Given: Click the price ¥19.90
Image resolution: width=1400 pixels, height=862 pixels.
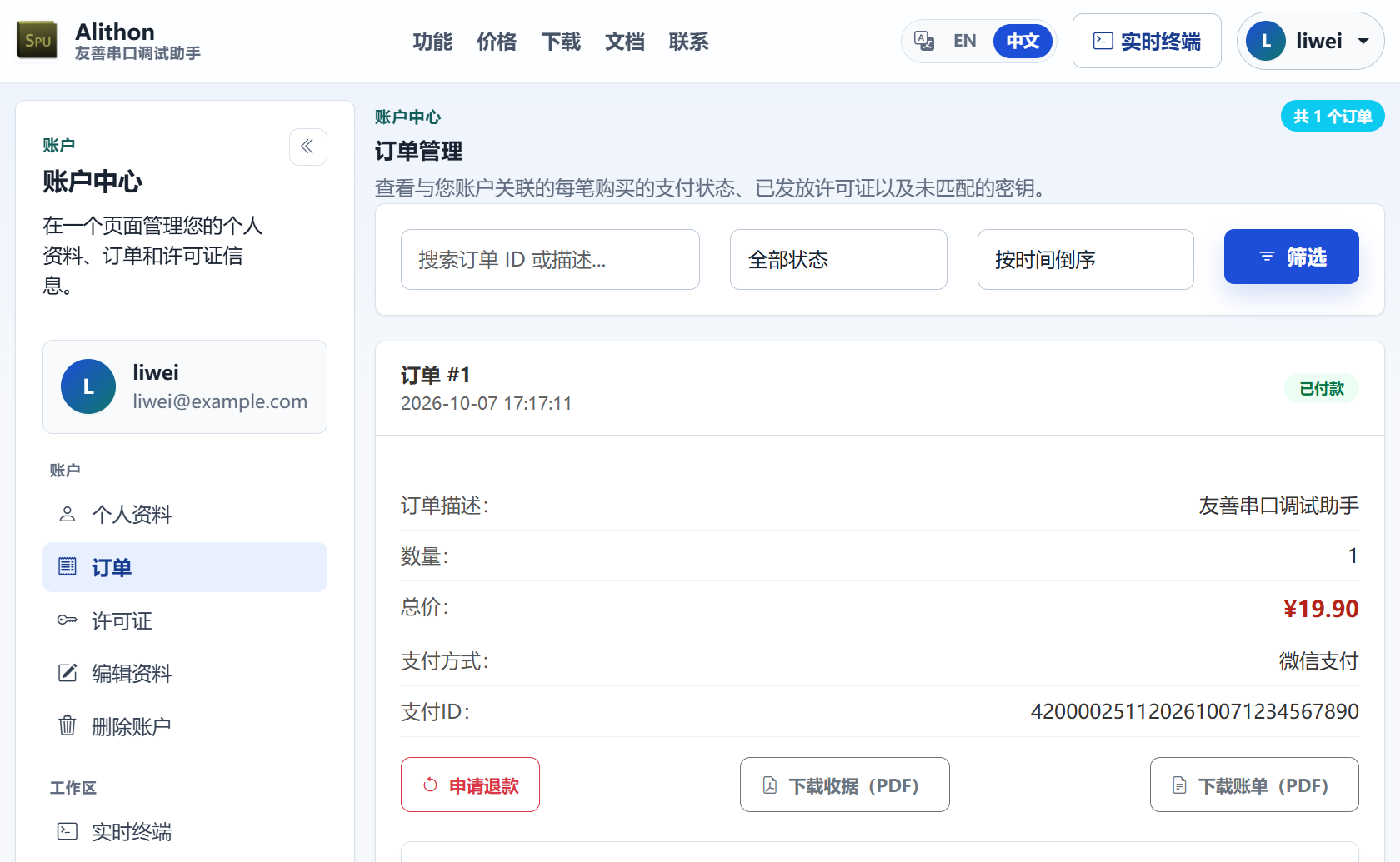Looking at the screenshot, I should tap(1321, 609).
